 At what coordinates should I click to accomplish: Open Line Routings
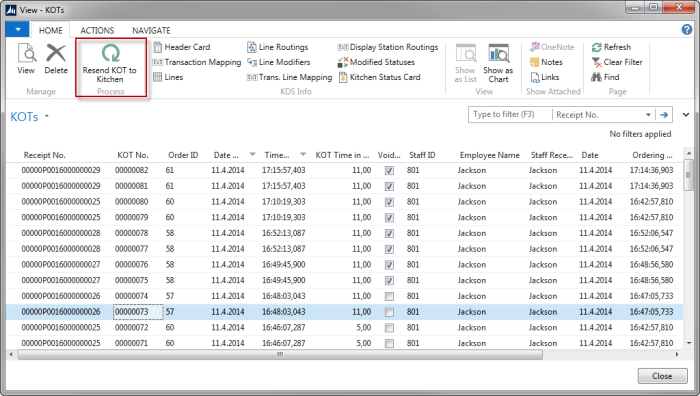[278, 47]
